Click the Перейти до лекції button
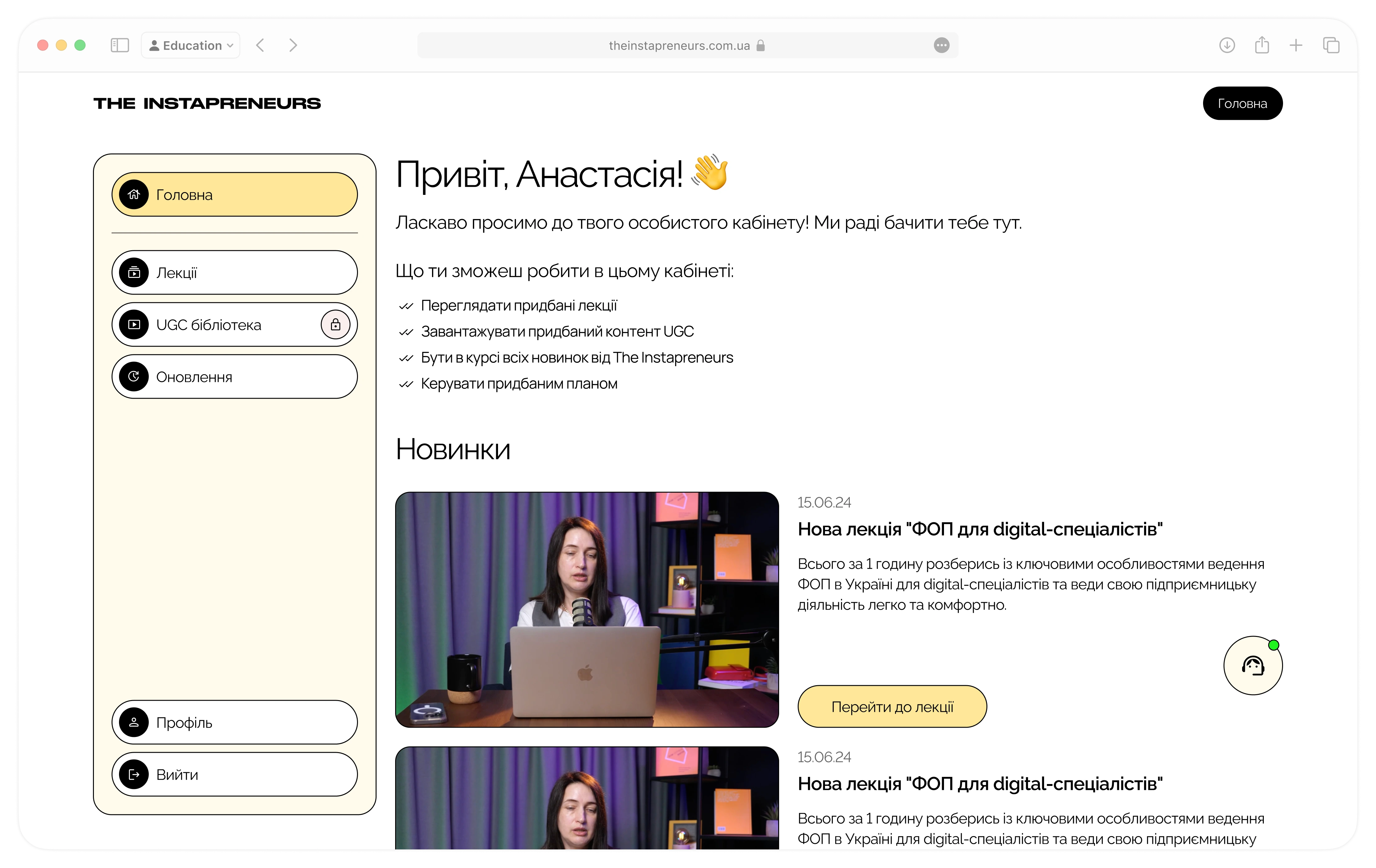The width and height of the screenshot is (1376, 868). pos(892,706)
